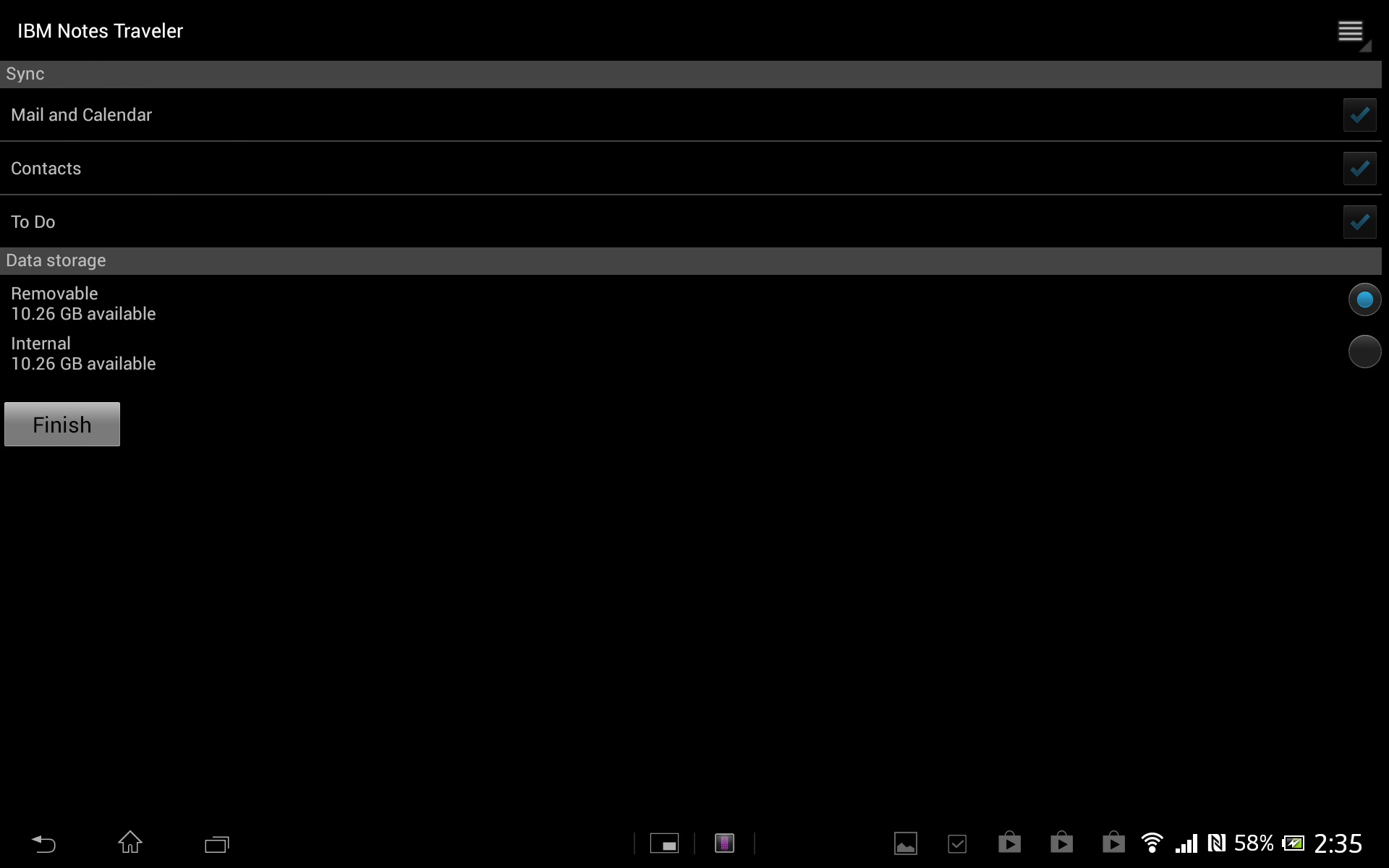Viewport: 1389px width, 868px height.
Task: Tap the To Do label
Action: (x=33, y=222)
